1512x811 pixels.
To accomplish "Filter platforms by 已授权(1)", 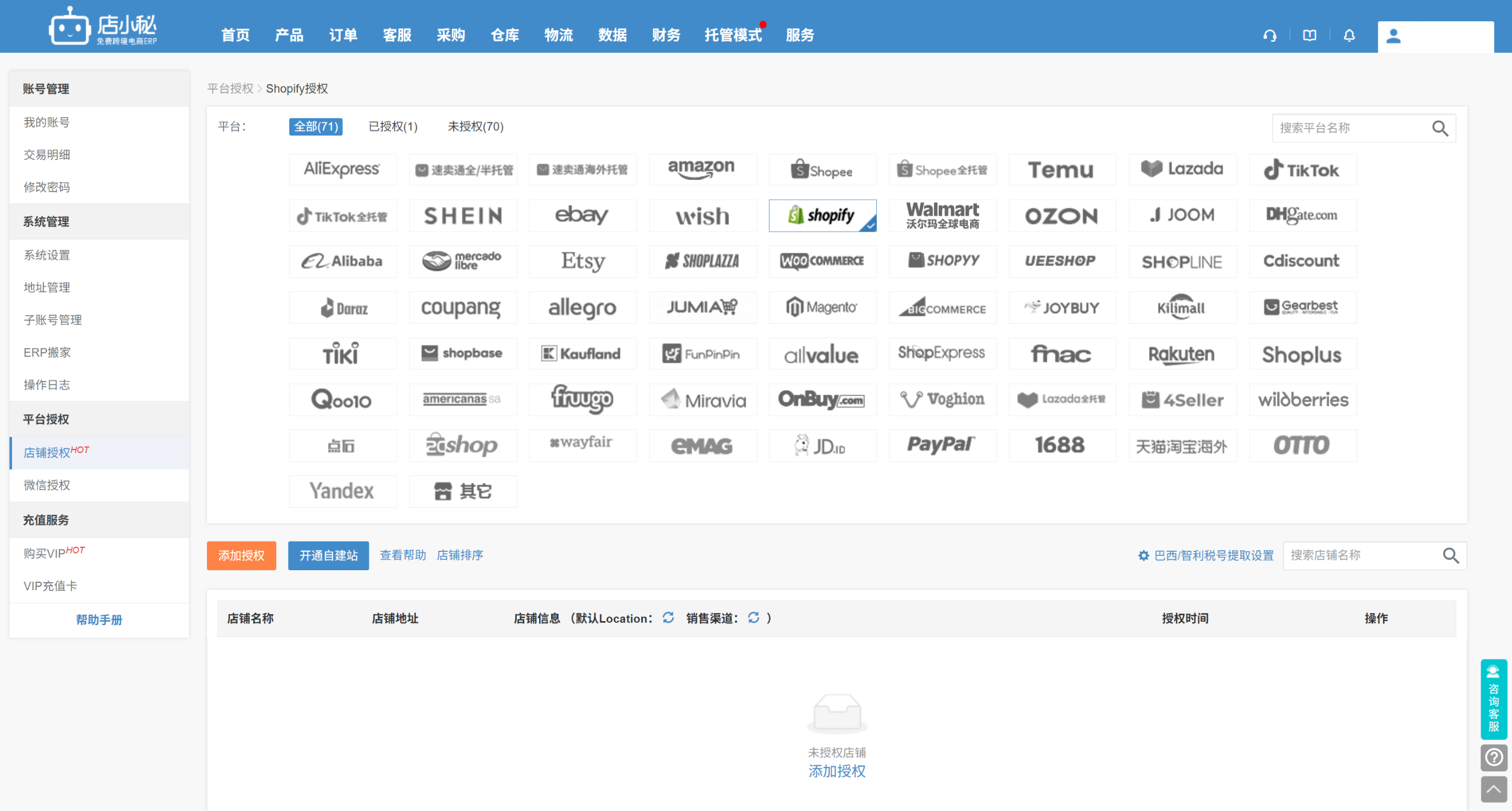I will coord(393,126).
